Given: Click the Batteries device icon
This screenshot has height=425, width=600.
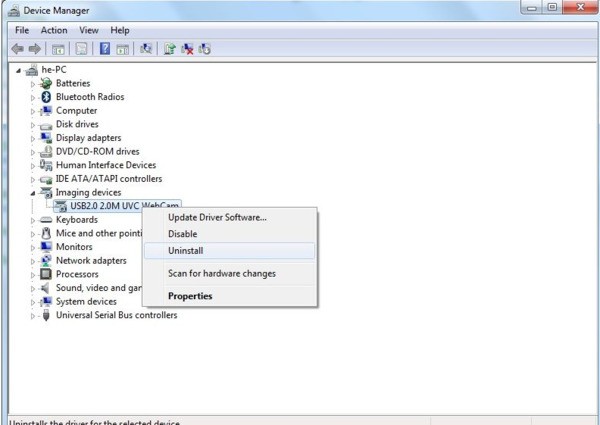Looking at the screenshot, I should pyautogui.click(x=45, y=83).
